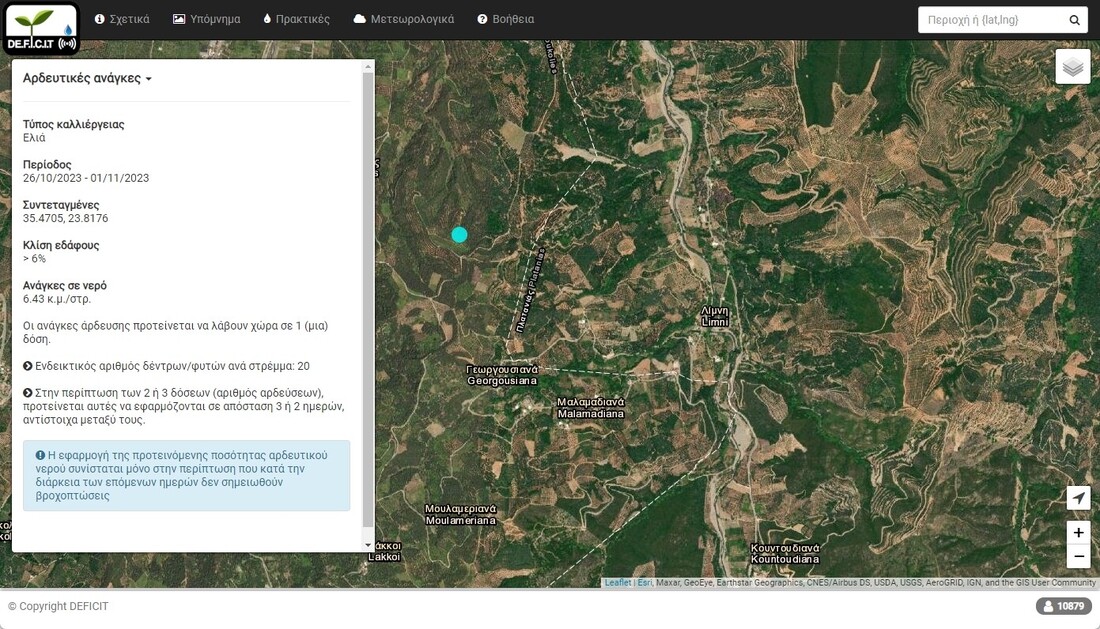Open the Υπόμνημα menu item
The image size is (1100, 629).
pos(206,19)
